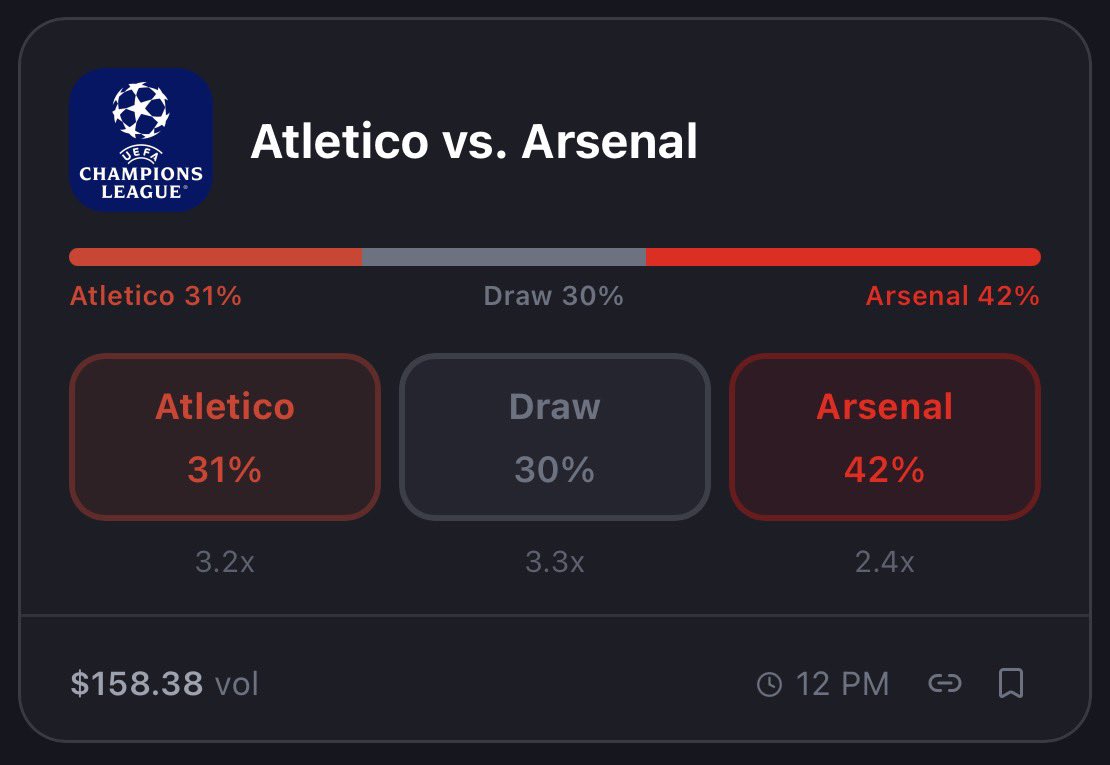Screen dimensions: 1110x765
Task: Click the $158.38 volume amount
Action: coord(137,684)
